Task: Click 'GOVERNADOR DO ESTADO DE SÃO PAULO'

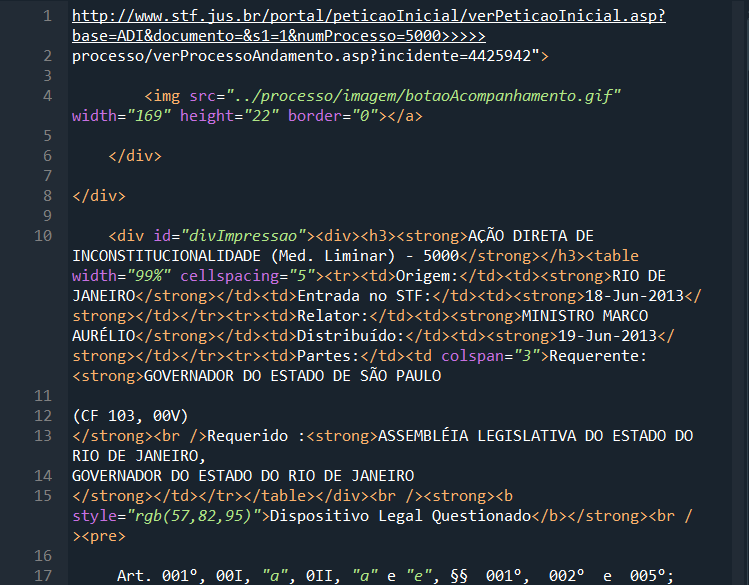Action: 292,376
